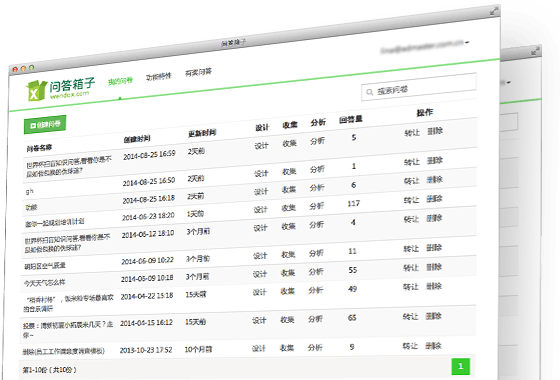Click the 问卷名称 column header
Screen dimensions: 560x380
pos(39,148)
